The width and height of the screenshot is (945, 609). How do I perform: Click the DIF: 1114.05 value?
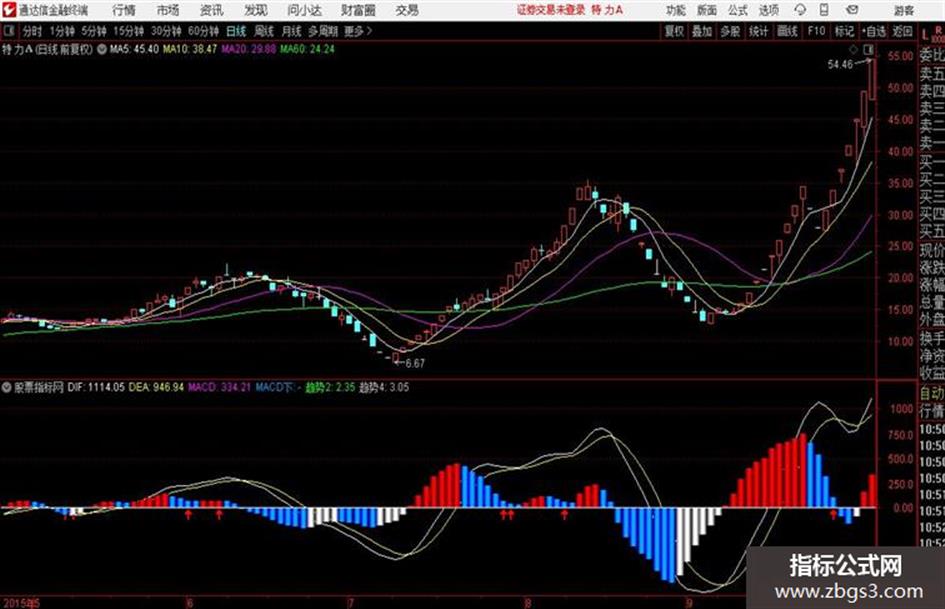pos(96,388)
